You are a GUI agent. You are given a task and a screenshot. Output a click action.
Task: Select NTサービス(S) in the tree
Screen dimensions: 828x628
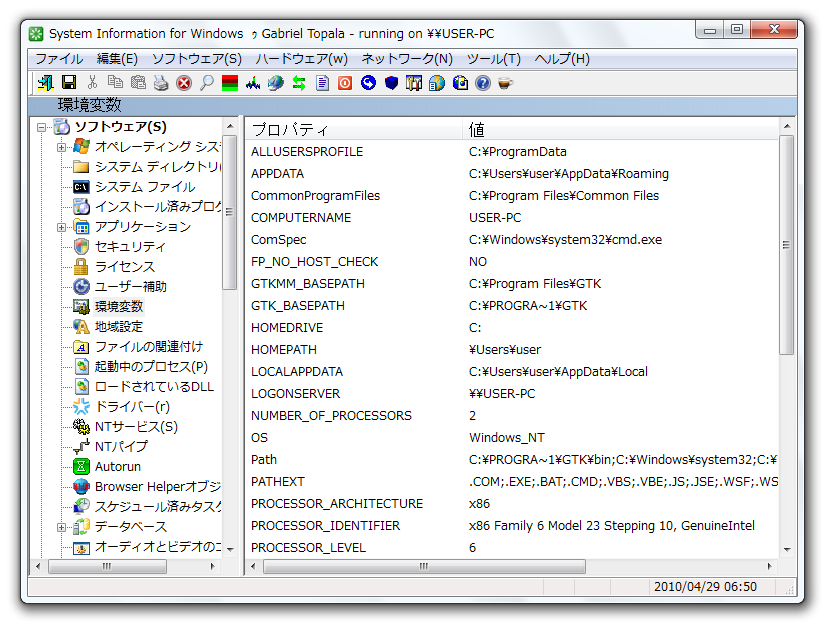click(x=136, y=427)
